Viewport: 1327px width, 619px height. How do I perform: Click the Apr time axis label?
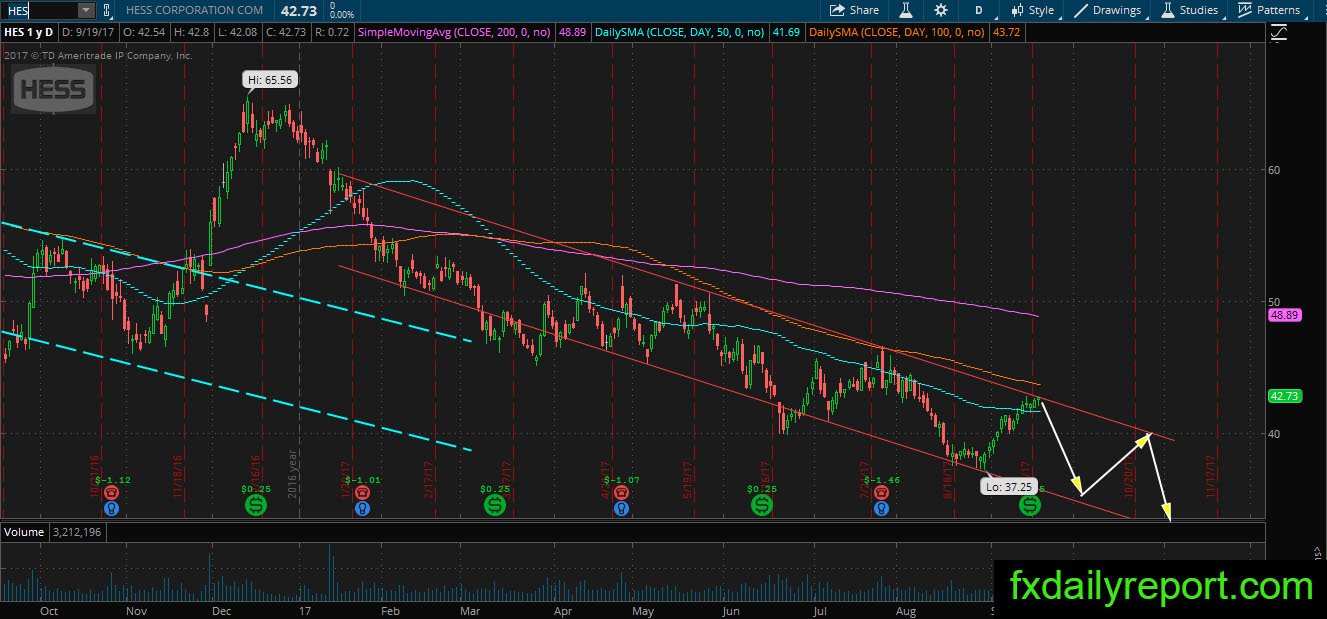click(563, 611)
